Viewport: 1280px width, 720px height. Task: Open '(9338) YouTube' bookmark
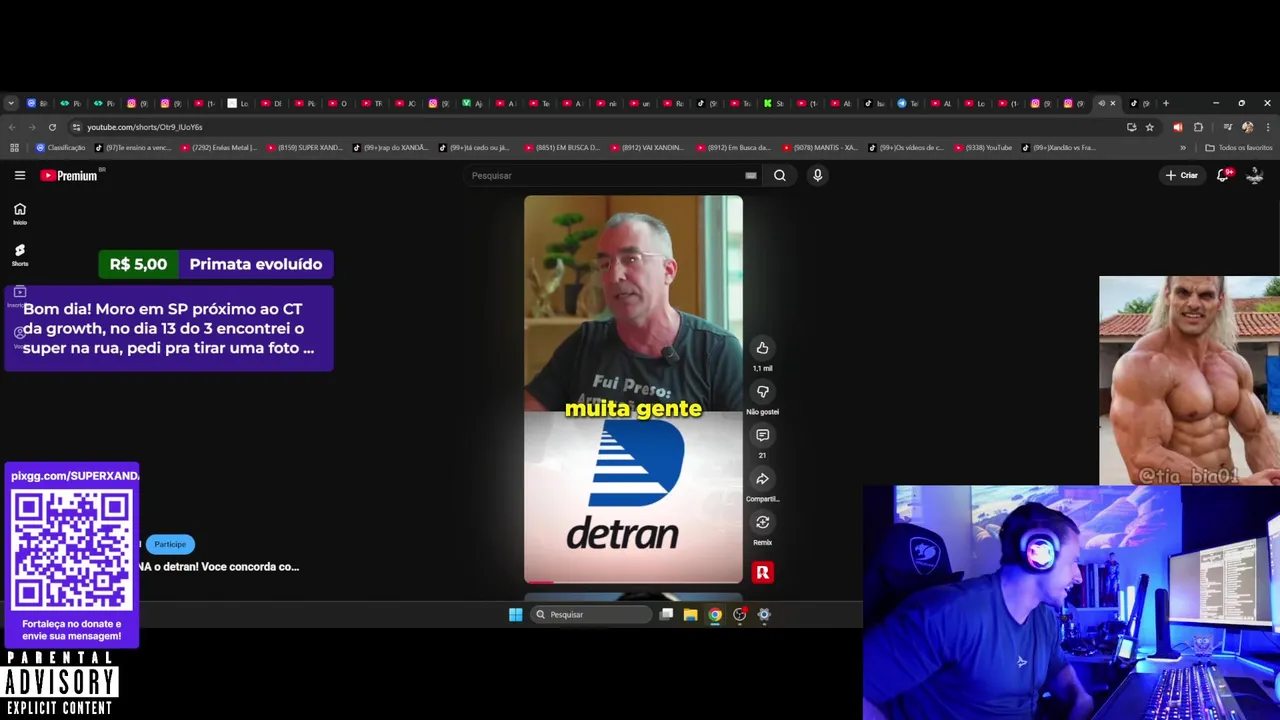(x=984, y=148)
